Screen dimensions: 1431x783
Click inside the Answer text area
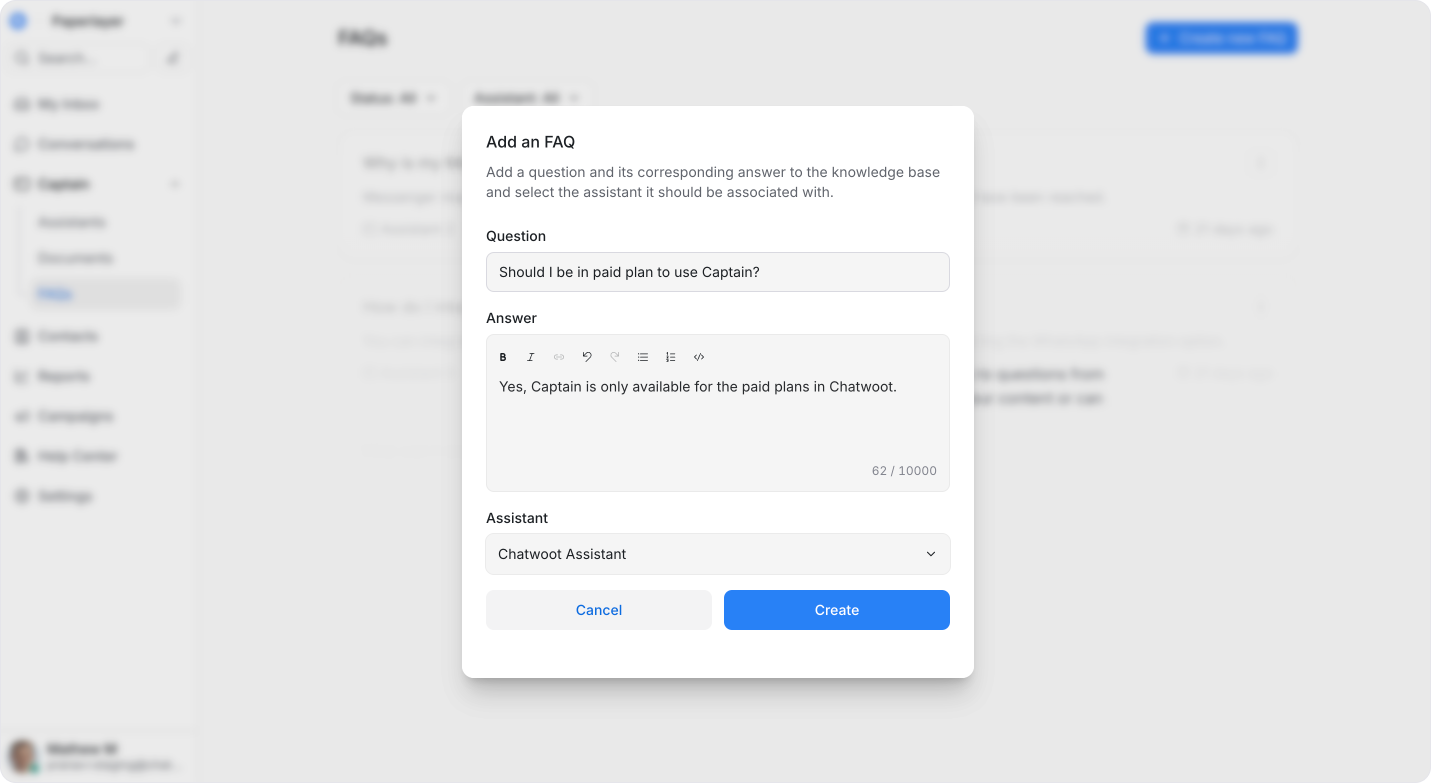(x=718, y=420)
